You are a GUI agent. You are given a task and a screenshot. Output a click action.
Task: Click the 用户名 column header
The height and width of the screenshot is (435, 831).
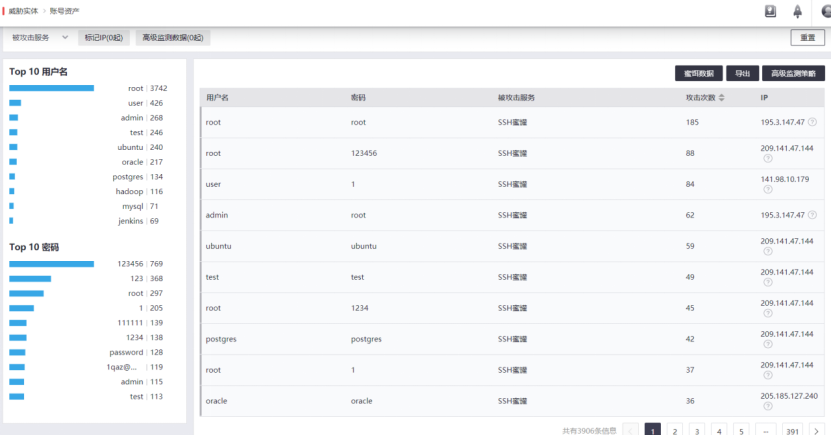coord(217,97)
